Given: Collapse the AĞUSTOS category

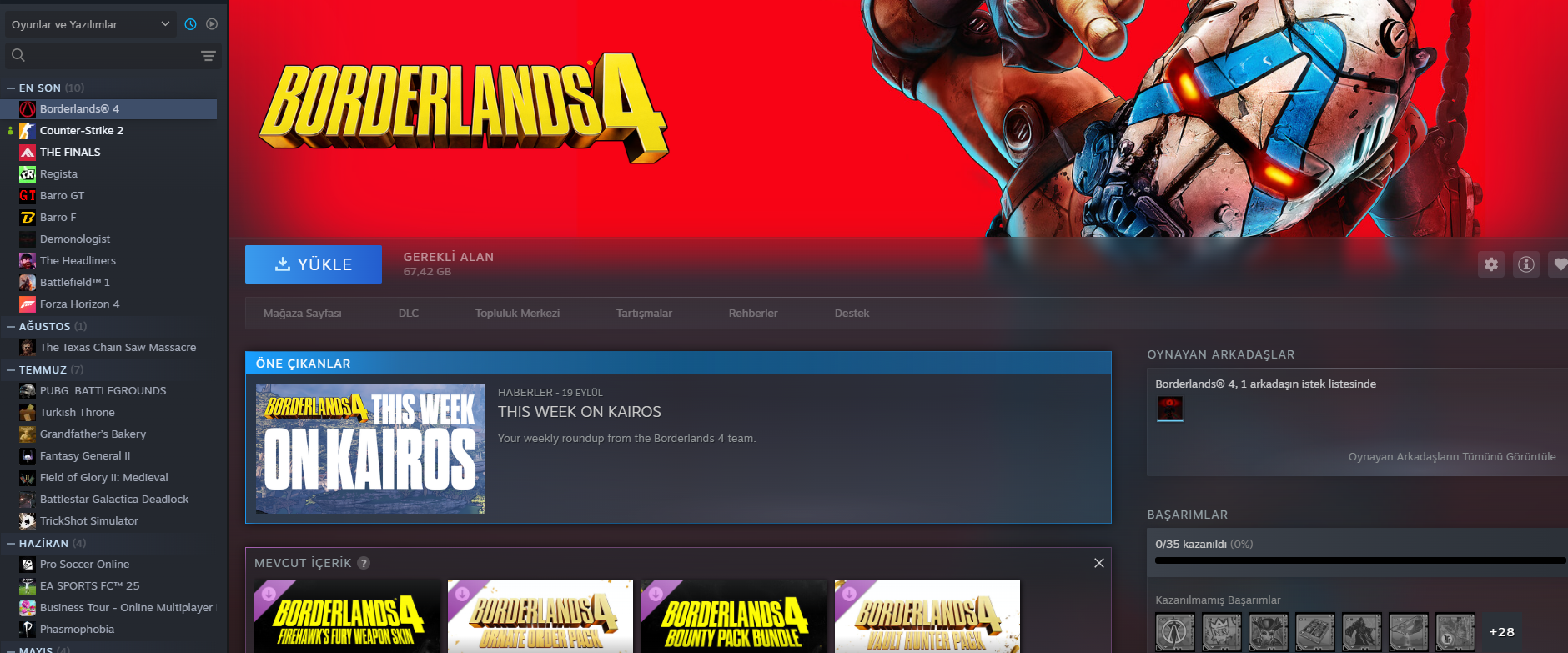Looking at the screenshot, I should pyautogui.click(x=10, y=326).
